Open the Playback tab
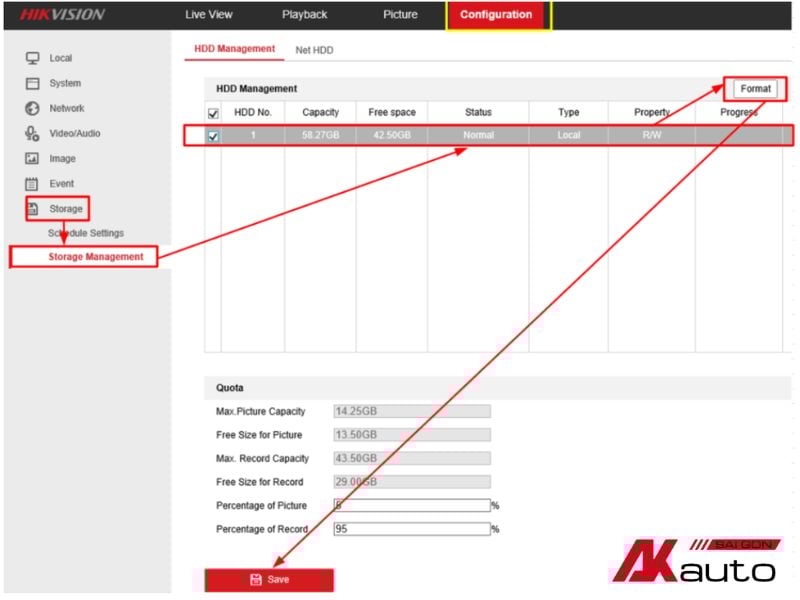 point(304,15)
